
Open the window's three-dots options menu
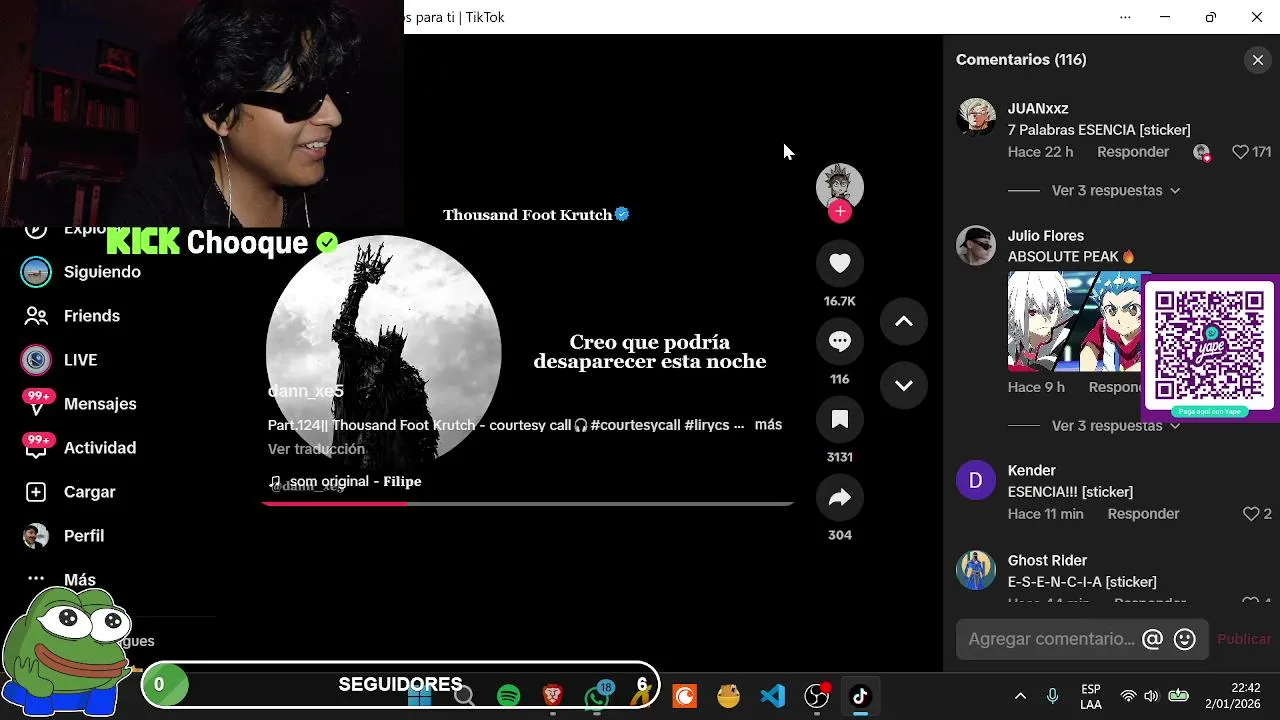1125,17
